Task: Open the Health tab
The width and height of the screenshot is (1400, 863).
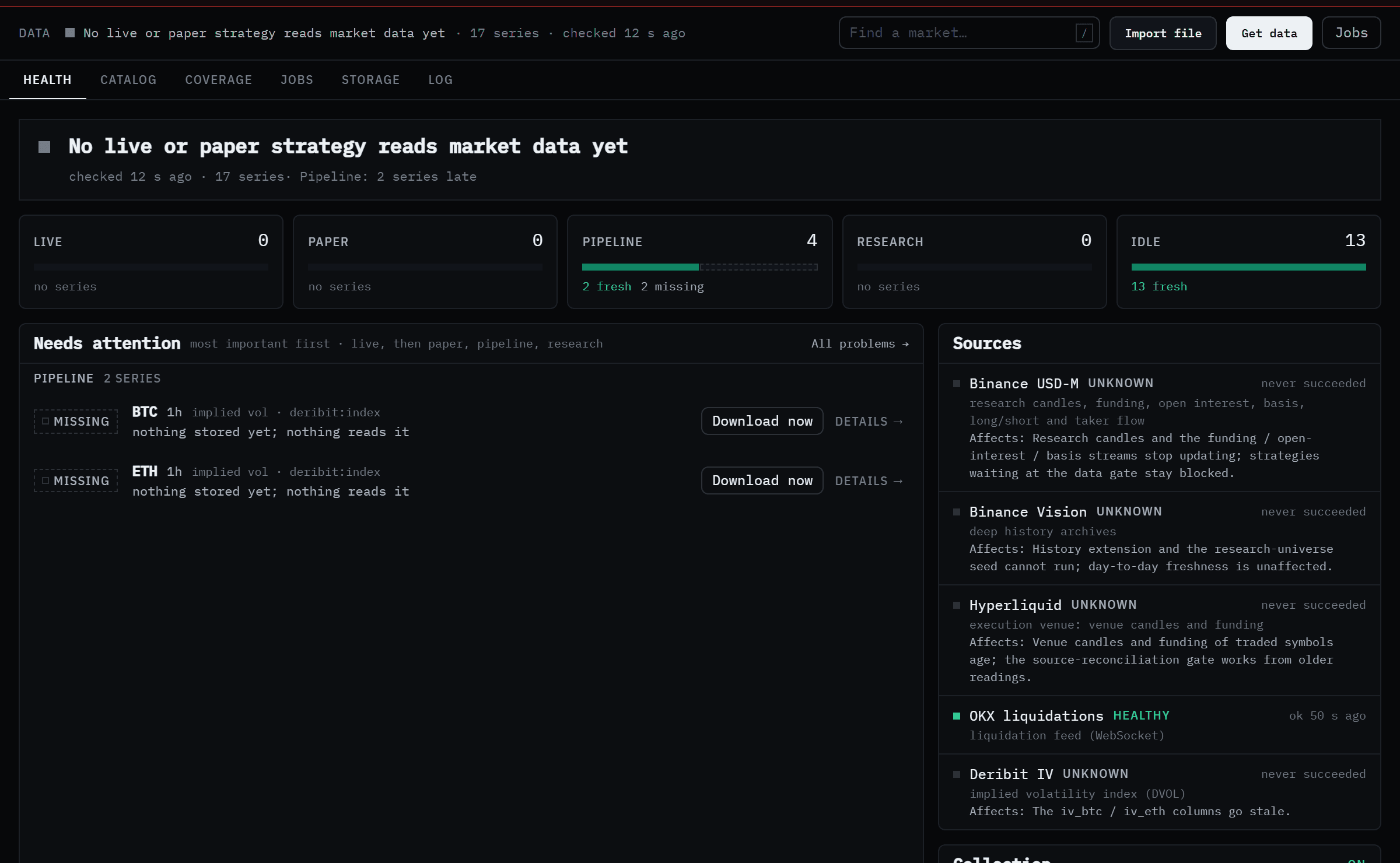Action: click(x=47, y=80)
